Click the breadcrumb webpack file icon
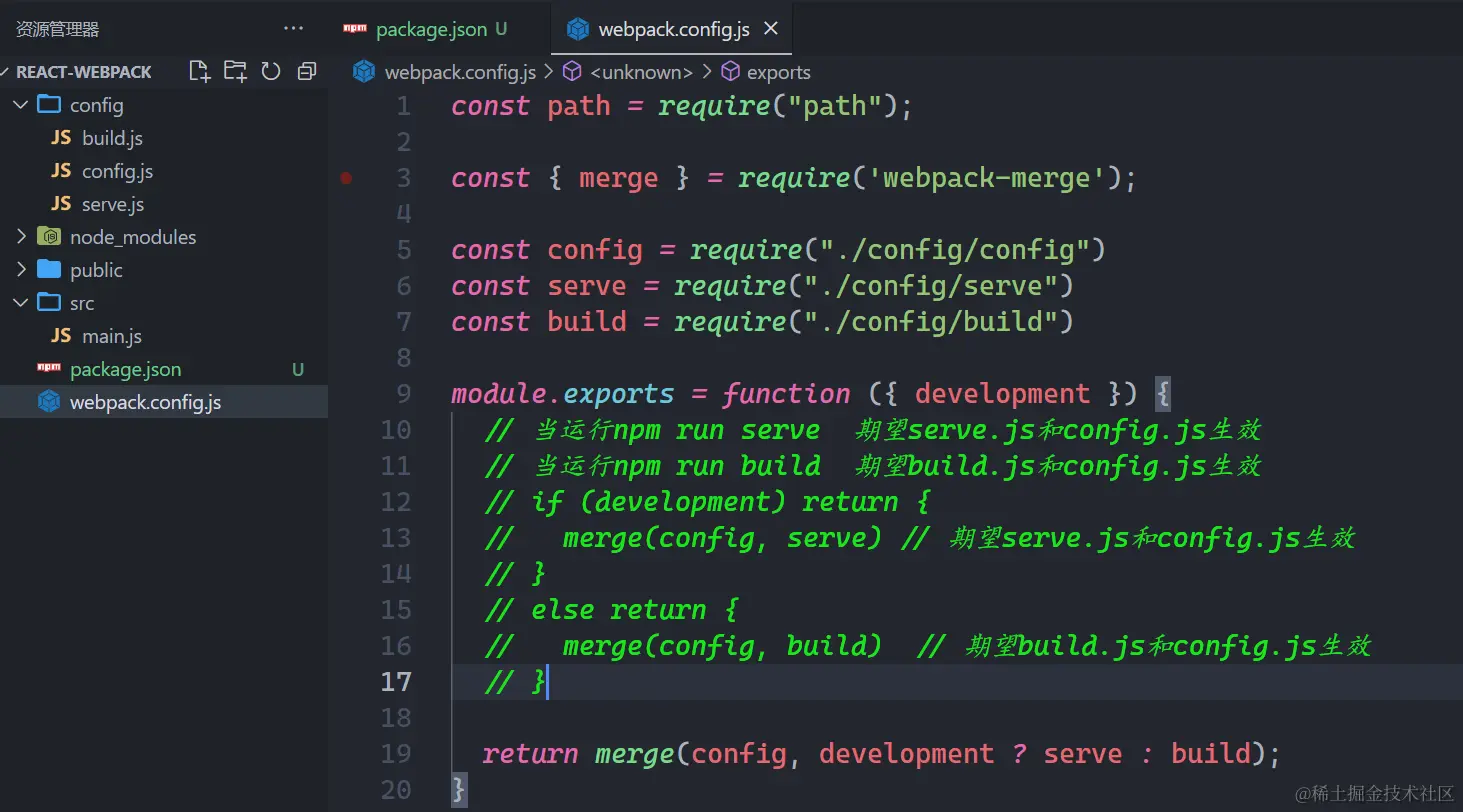Image resolution: width=1463 pixels, height=812 pixels. (x=365, y=72)
